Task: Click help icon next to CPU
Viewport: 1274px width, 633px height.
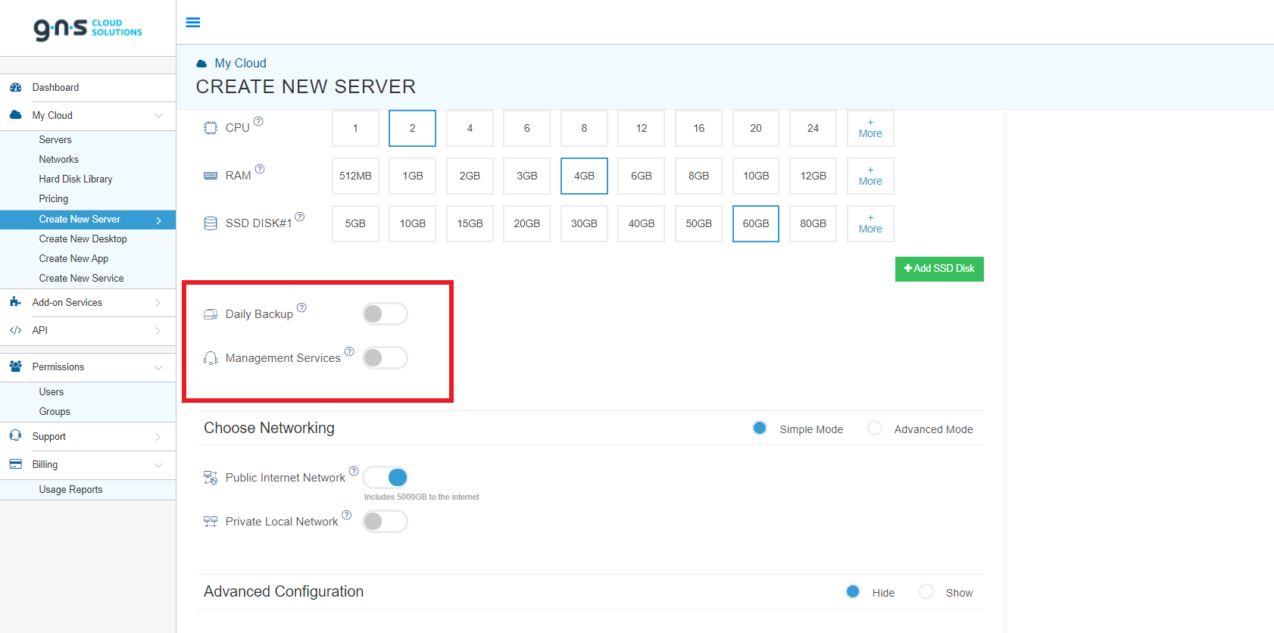Action: point(259,121)
